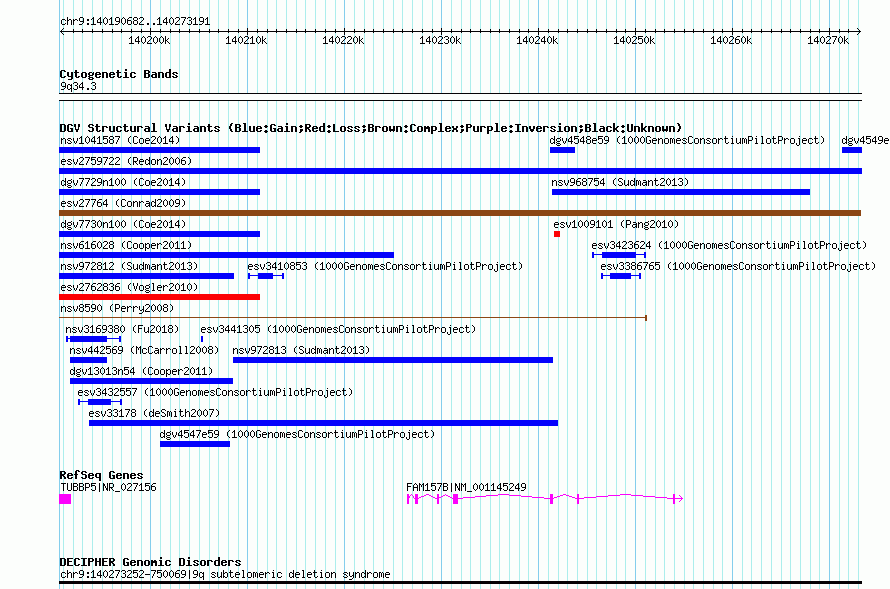Image resolution: width=890 pixels, height=589 pixels.
Task: Open esv3410853 variant label
Action: click(385, 266)
